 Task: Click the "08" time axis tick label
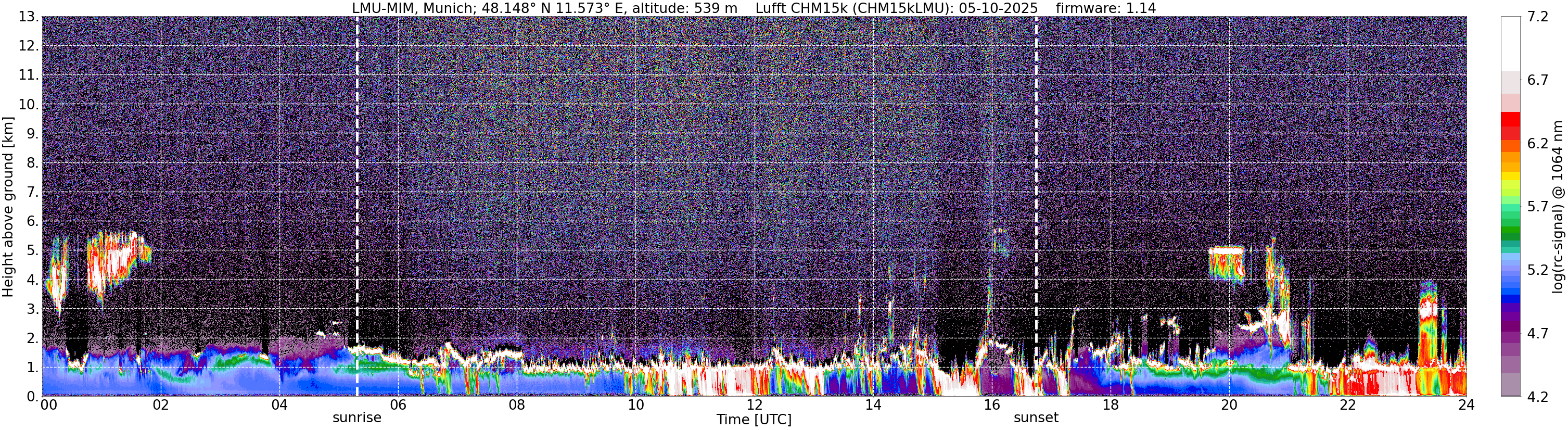point(517,405)
